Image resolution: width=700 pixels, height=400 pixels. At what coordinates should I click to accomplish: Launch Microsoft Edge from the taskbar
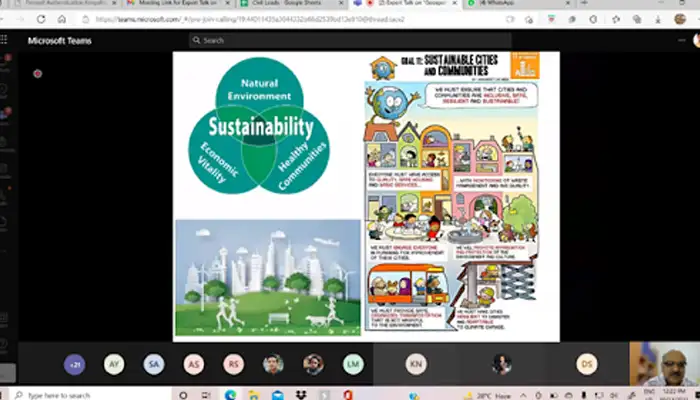[x=229, y=394]
